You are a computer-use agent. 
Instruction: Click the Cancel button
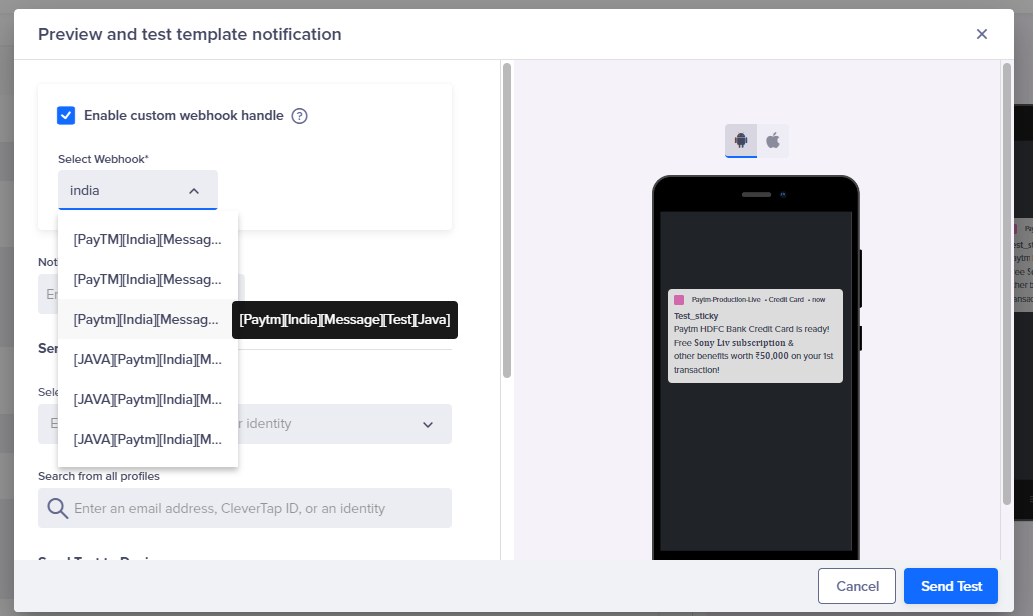(857, 586)
